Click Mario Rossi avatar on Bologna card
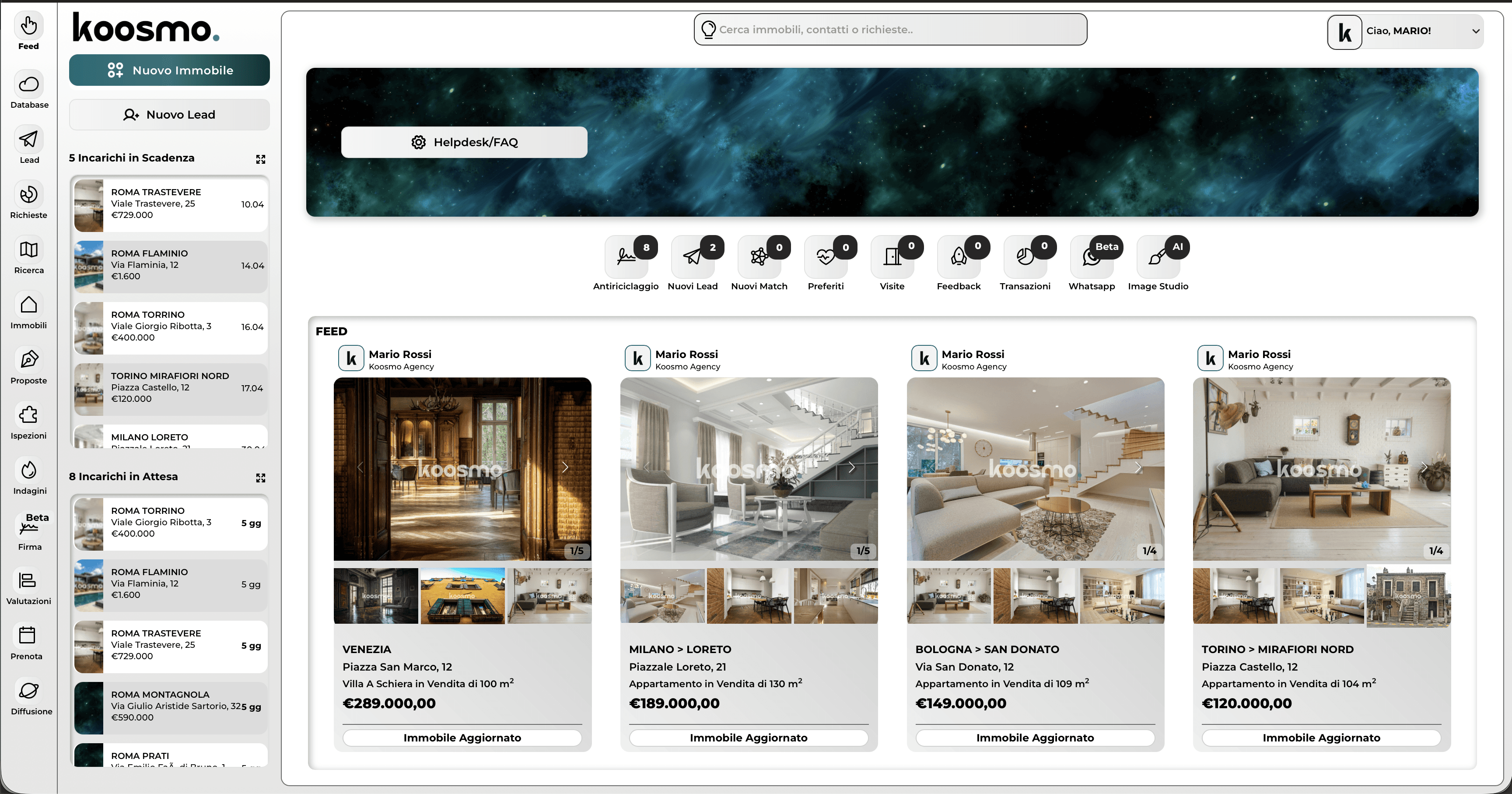The height and width of the screenshot is (794, 1512). click(924, 358)
